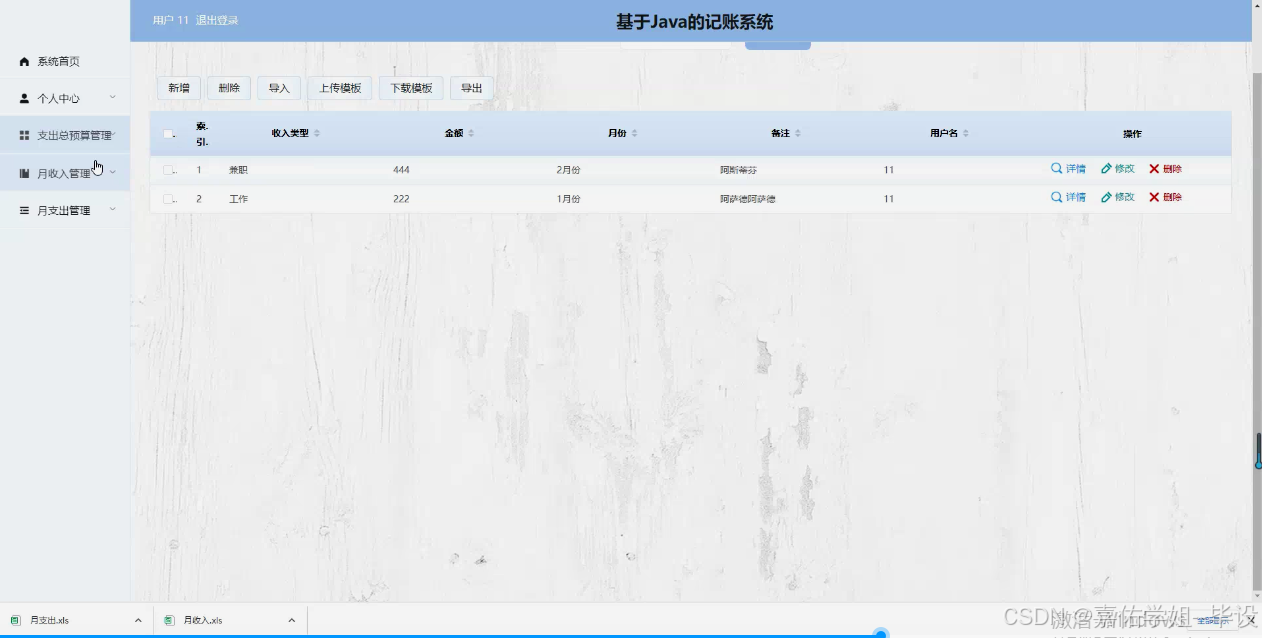Click the red X 删除 icon on row 1

click(1153, 169)
